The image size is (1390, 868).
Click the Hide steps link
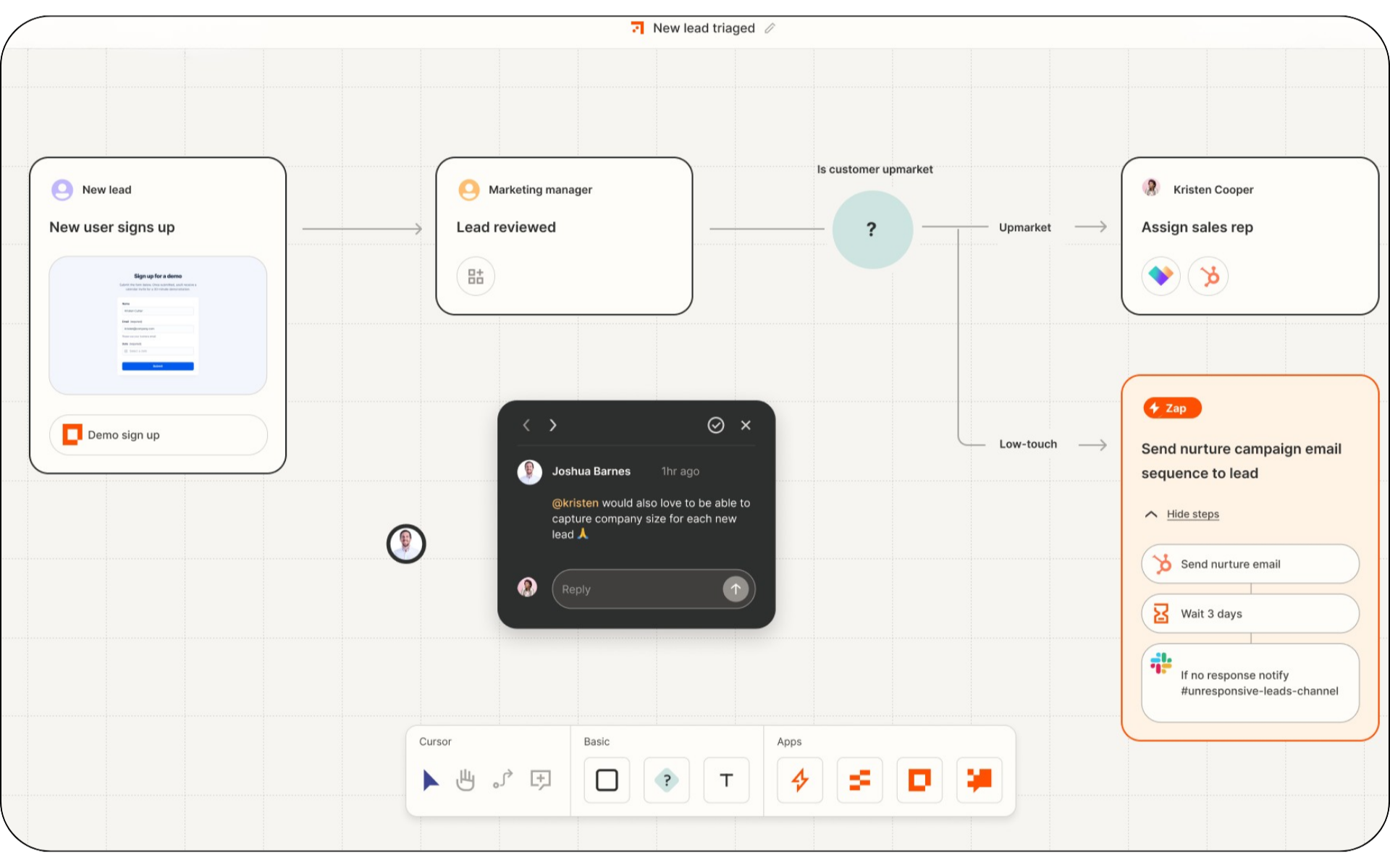pos(1192,514)
